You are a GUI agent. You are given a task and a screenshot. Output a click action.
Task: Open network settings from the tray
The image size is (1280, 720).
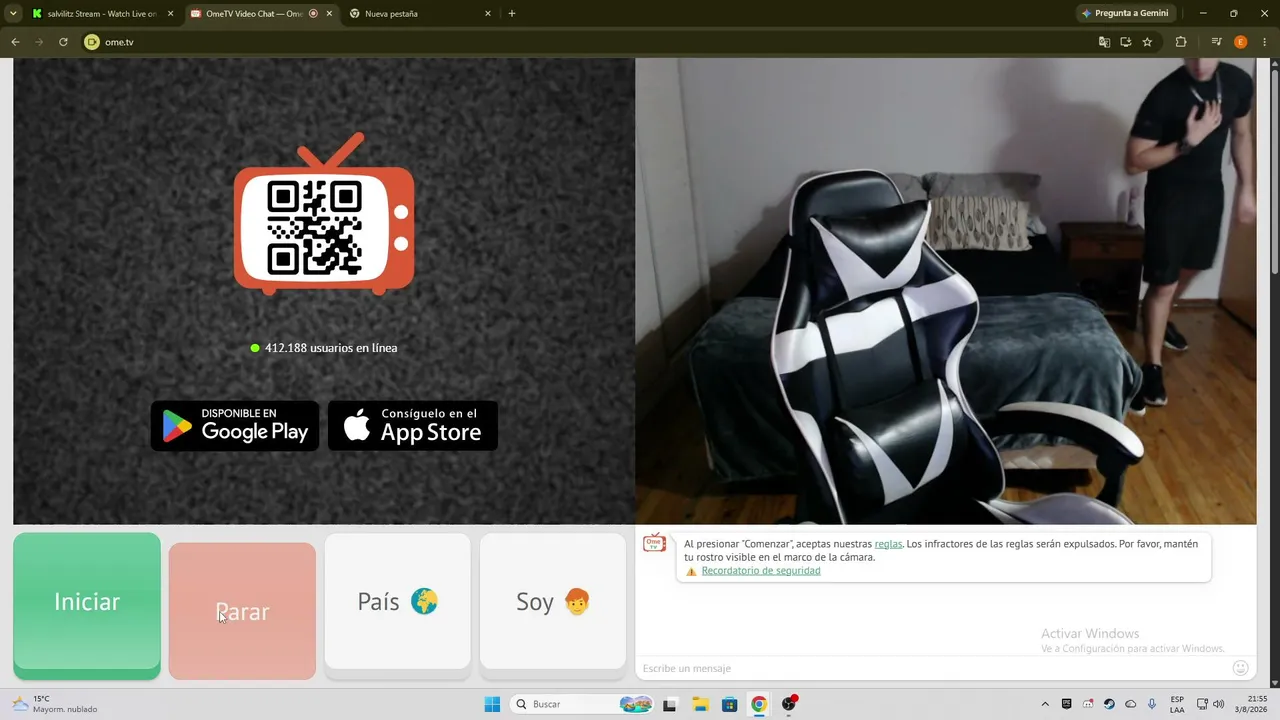pyautogui.click(x=1201, y=704)
